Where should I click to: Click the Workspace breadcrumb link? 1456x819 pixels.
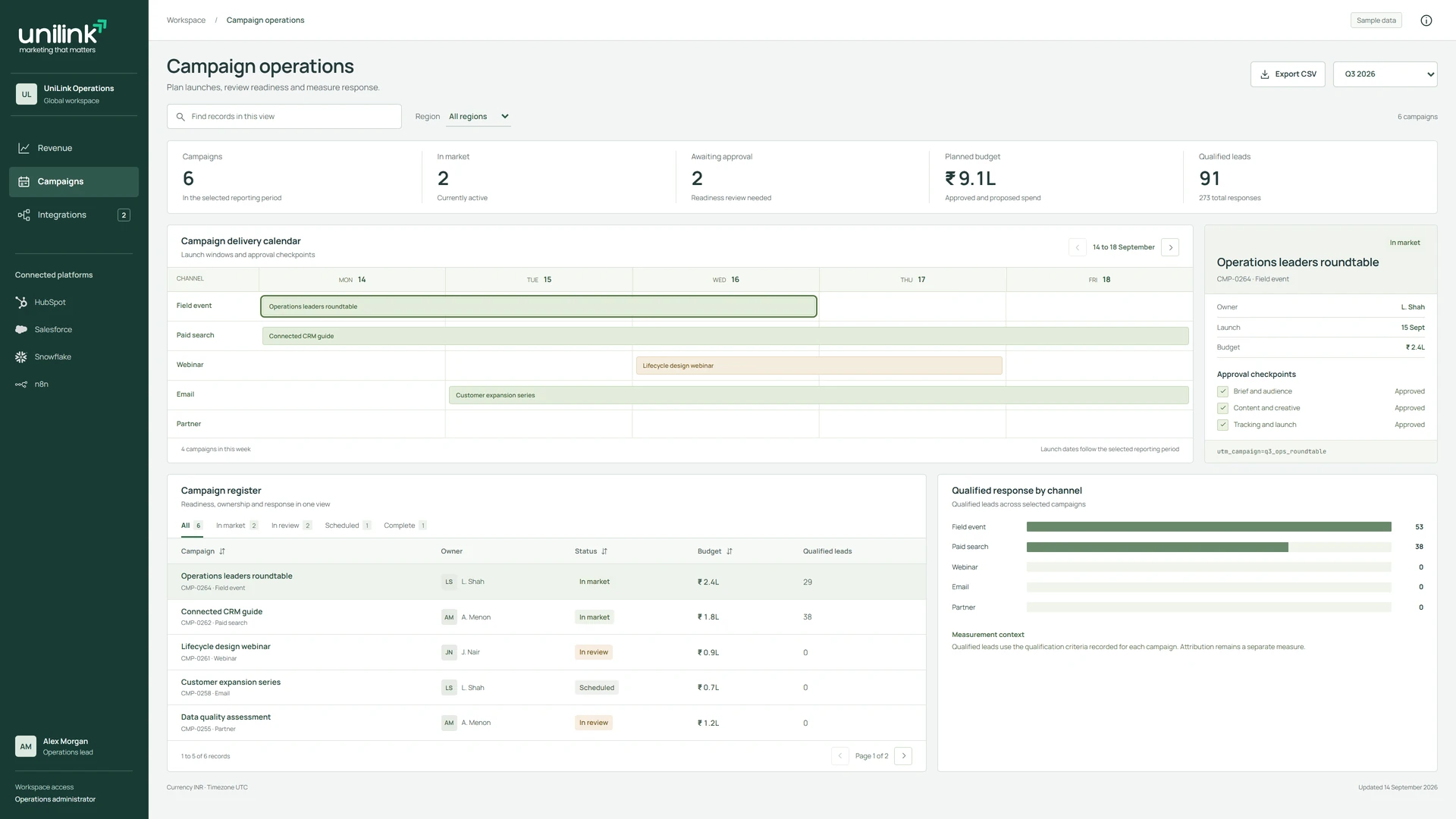tap(186, 20)
